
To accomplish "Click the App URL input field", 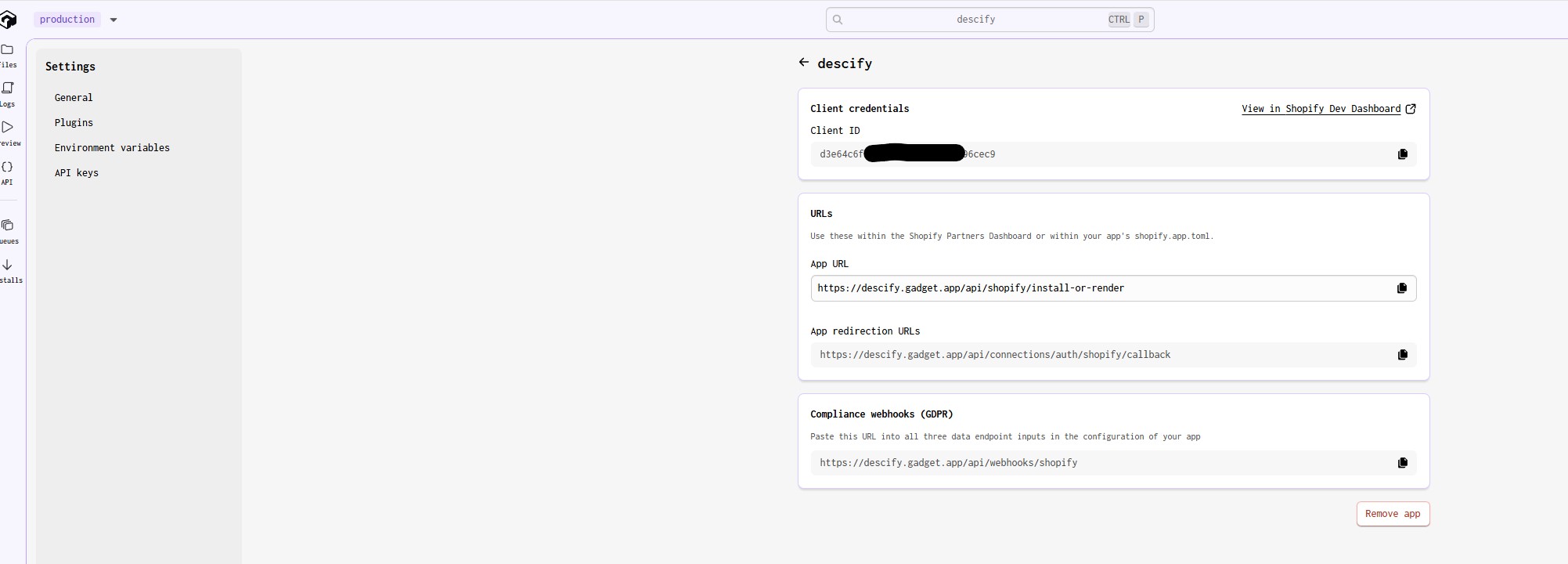I will tap(1113, 288).
